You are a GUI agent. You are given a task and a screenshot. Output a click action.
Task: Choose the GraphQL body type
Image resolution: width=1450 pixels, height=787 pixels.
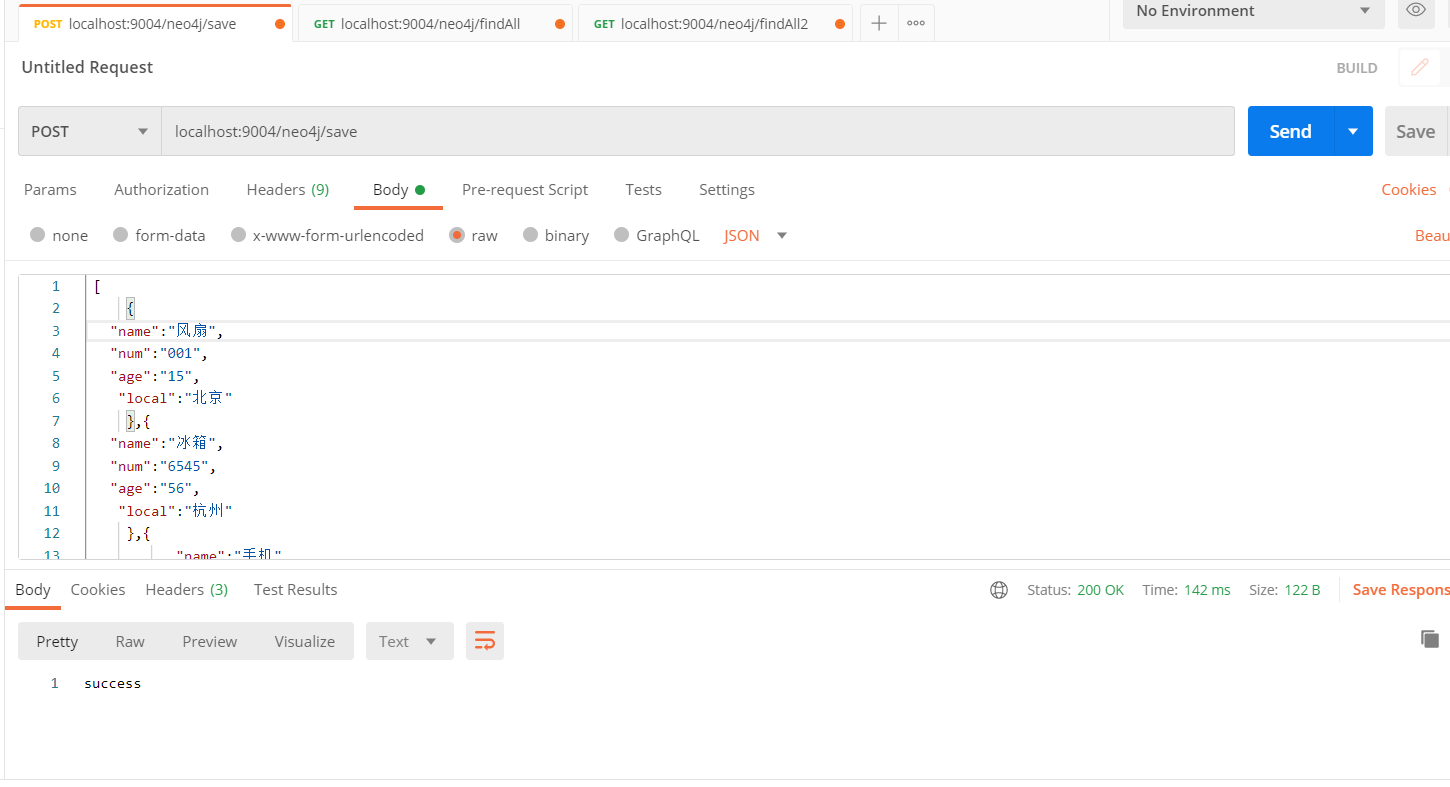[656, 236]
